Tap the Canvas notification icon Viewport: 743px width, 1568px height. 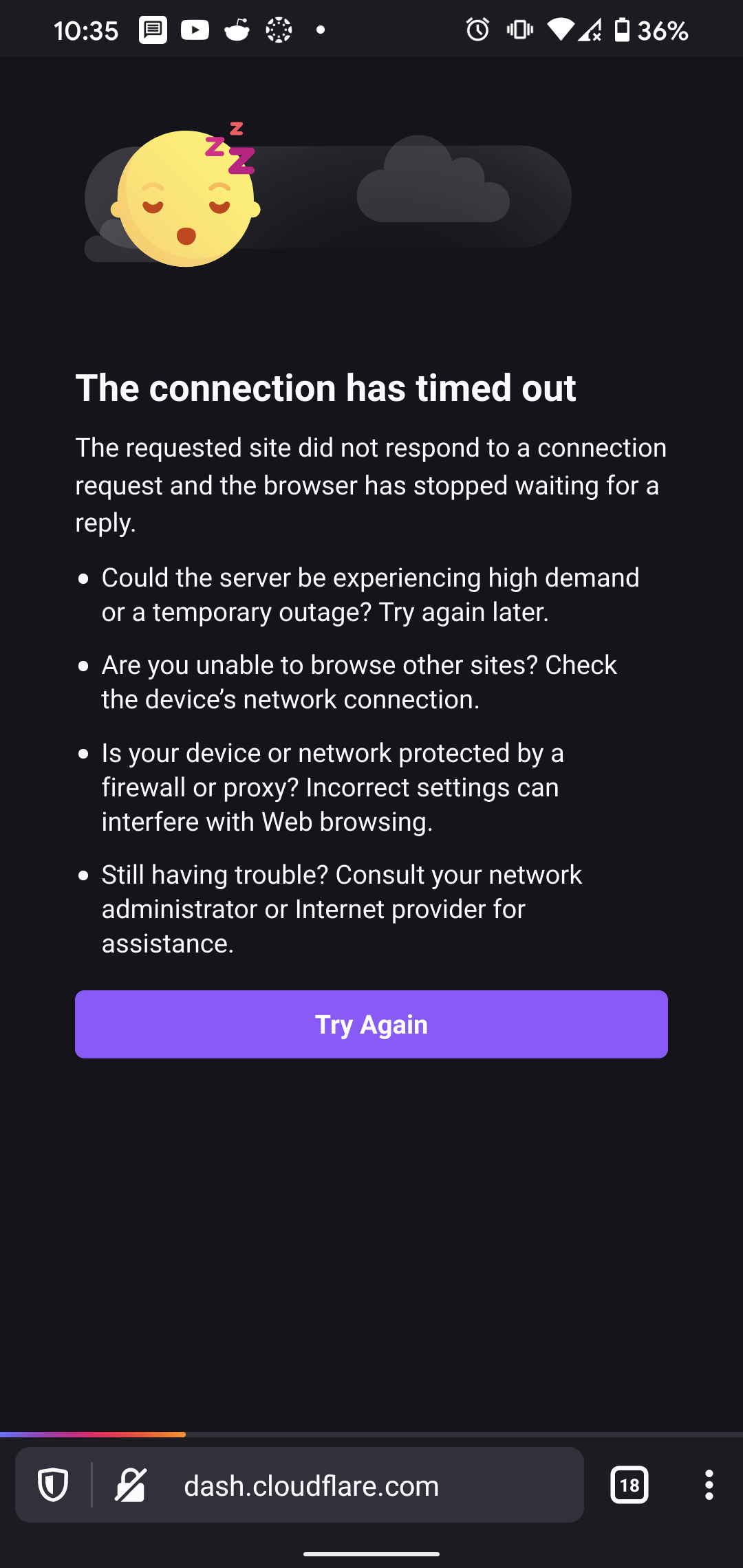(279, 30)
